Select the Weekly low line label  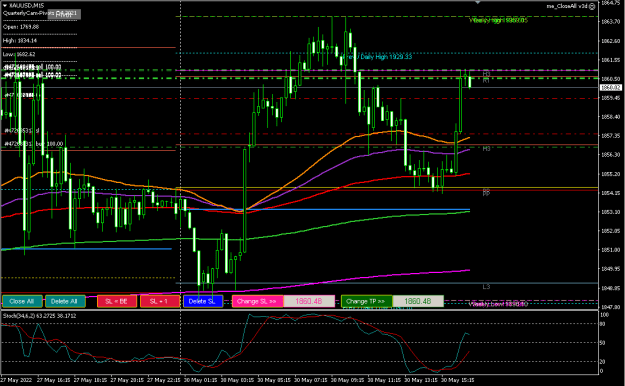coord(498,304)
